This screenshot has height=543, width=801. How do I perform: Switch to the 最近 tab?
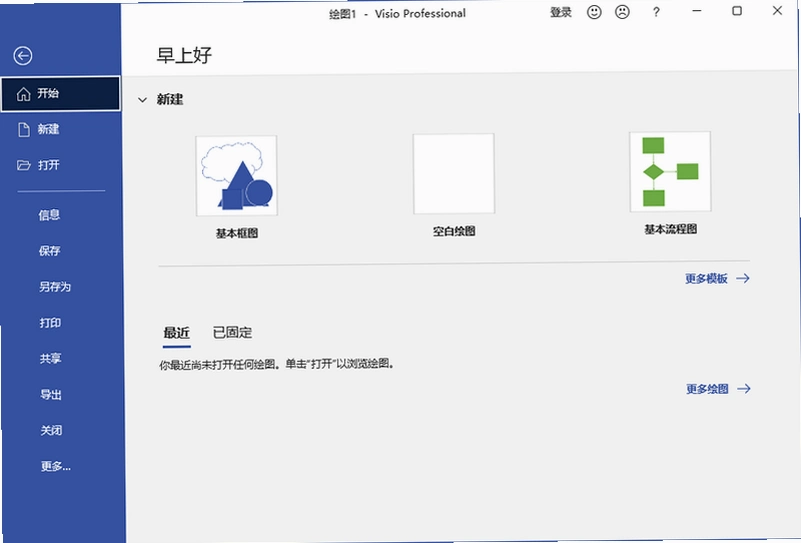tap(177, 333)
